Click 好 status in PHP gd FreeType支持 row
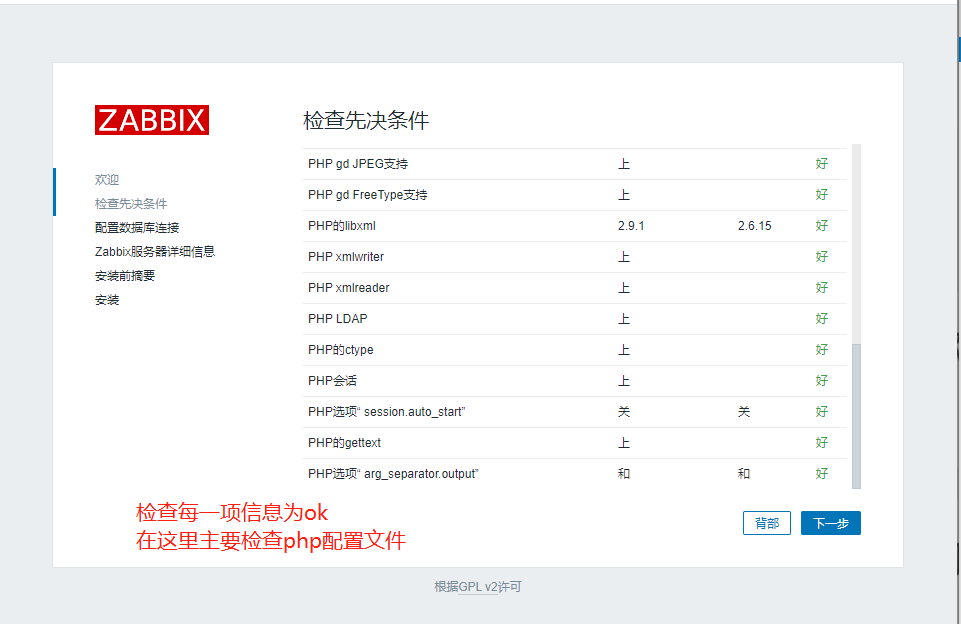 [x=822, y=195]
